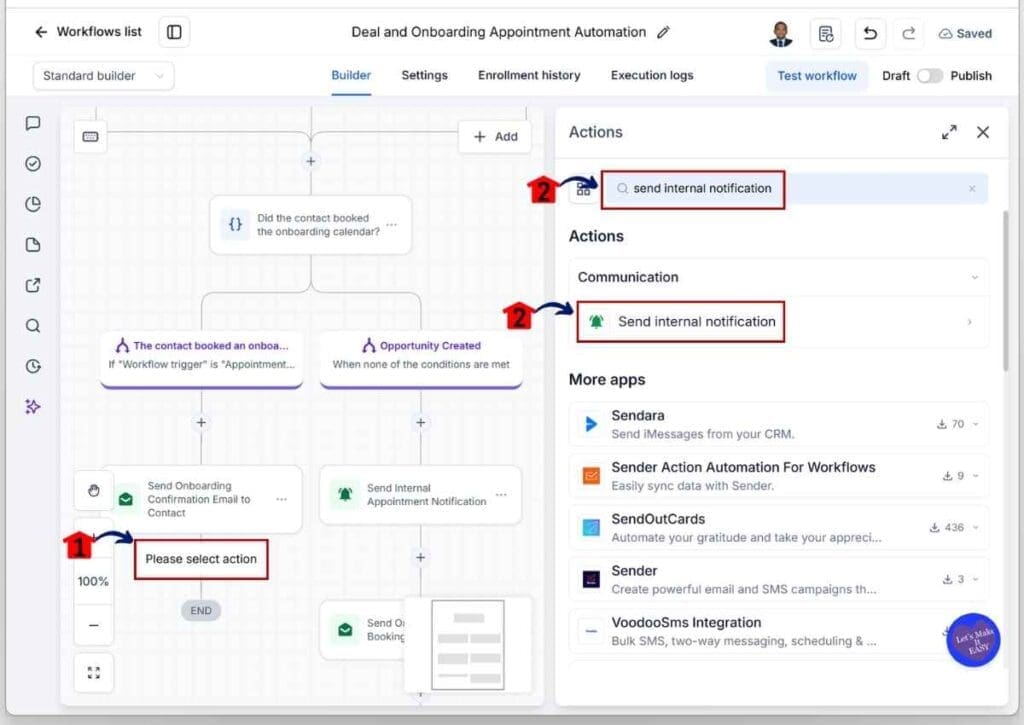Screen dimensions: 1024x725
Task: Select the VoodooSms Integration app
Action: click(778, 631)
